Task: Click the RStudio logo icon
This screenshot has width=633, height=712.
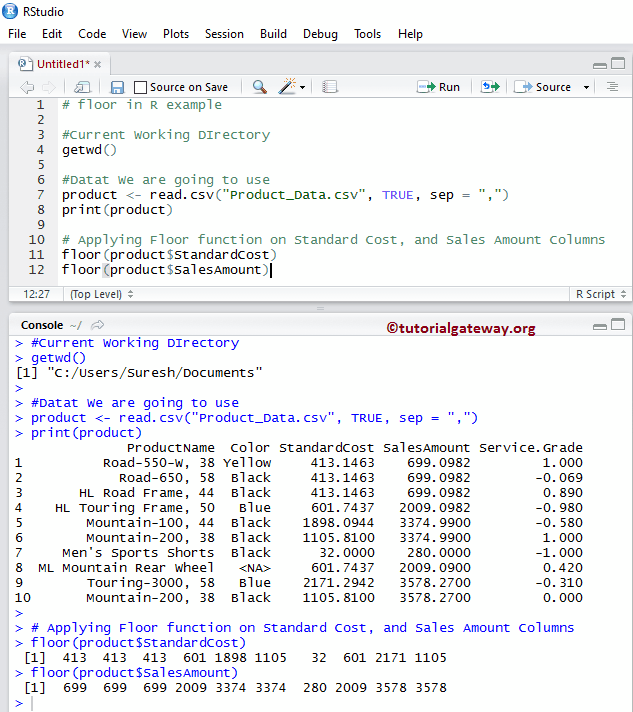Action: pos(10,11)
